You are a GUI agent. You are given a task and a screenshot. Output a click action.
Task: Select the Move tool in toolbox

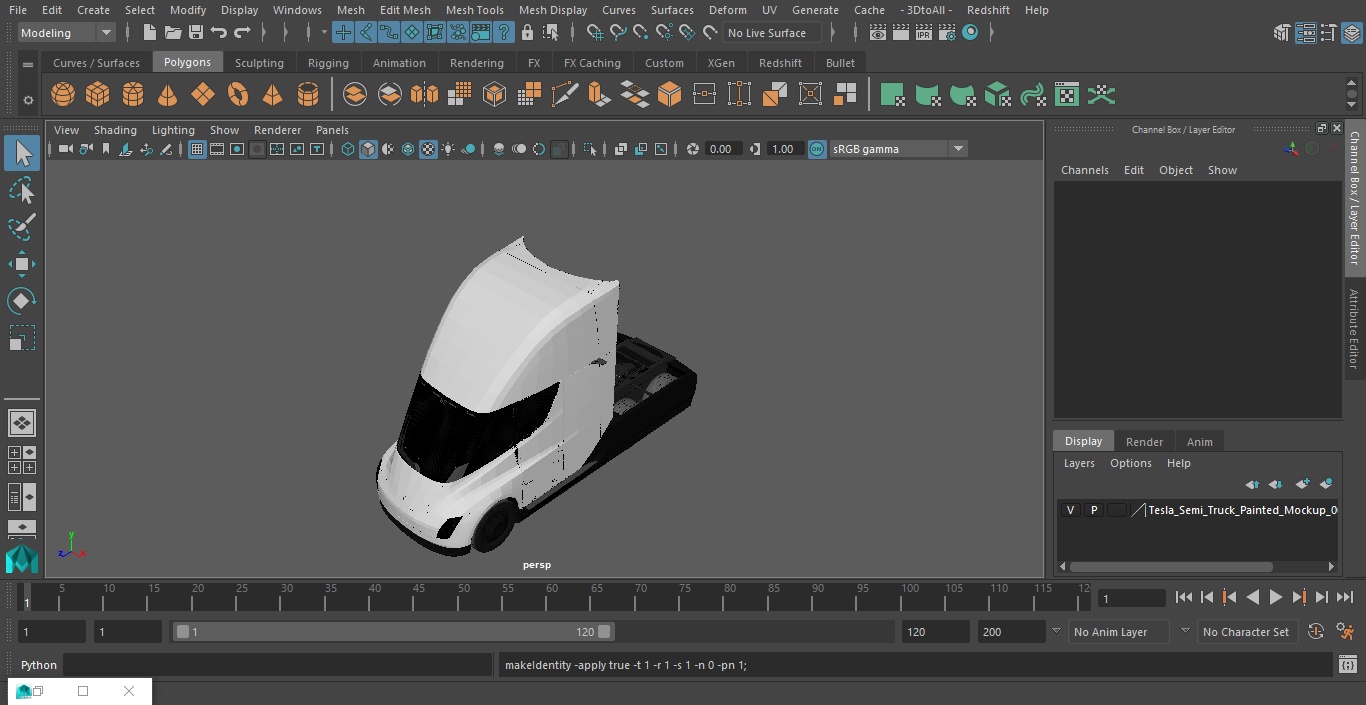point(21,264)
